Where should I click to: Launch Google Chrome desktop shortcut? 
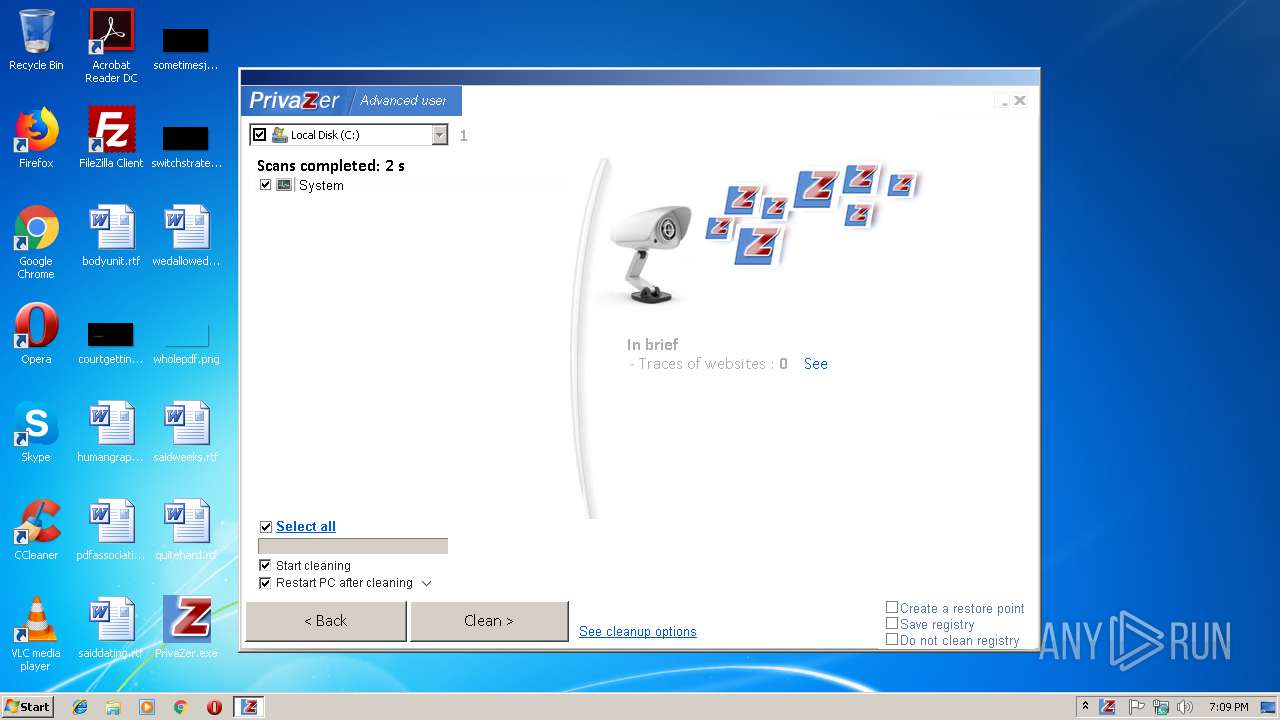pyautogui.click(x=36, y=242)
